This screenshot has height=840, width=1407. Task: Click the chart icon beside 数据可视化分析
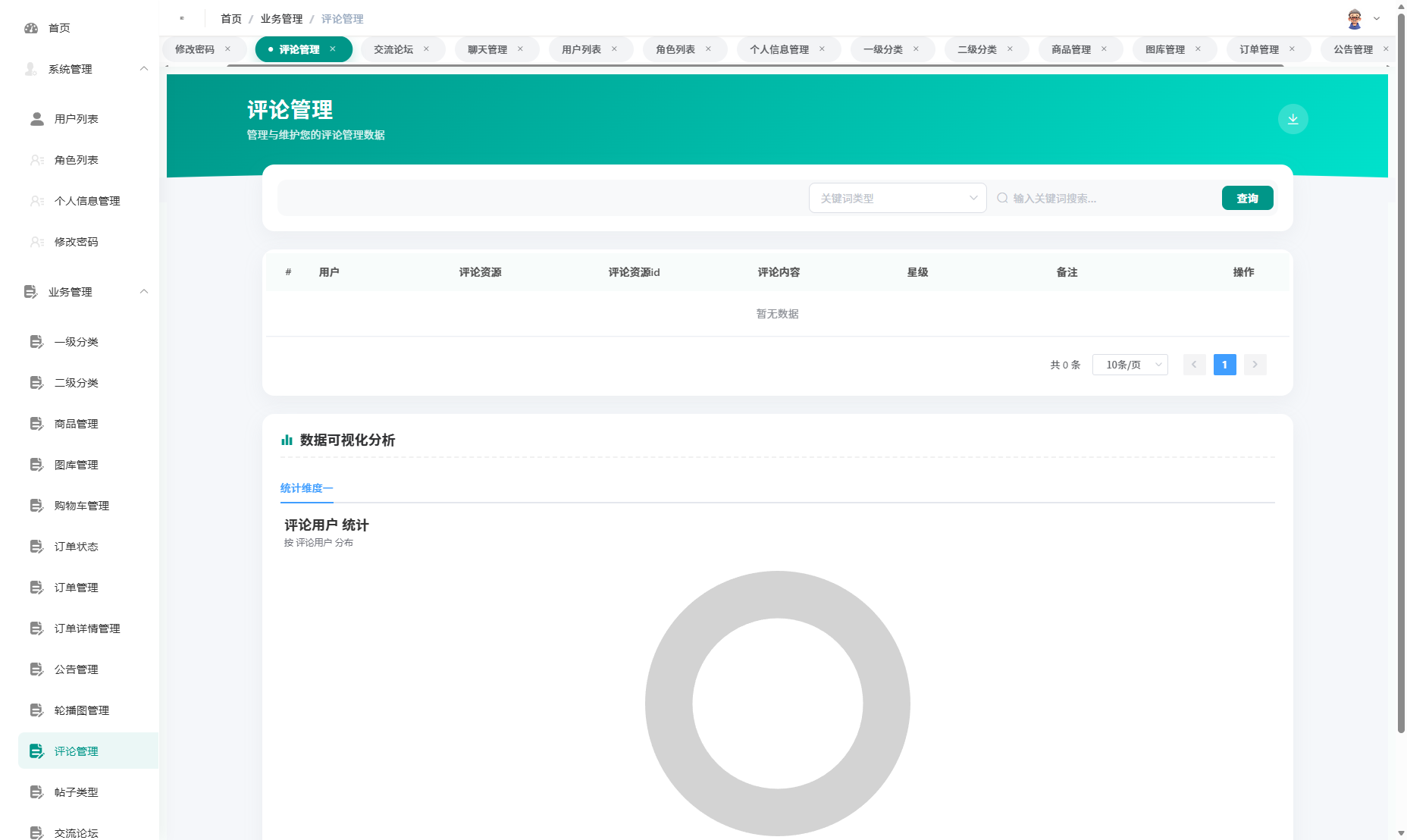point(286,440)
